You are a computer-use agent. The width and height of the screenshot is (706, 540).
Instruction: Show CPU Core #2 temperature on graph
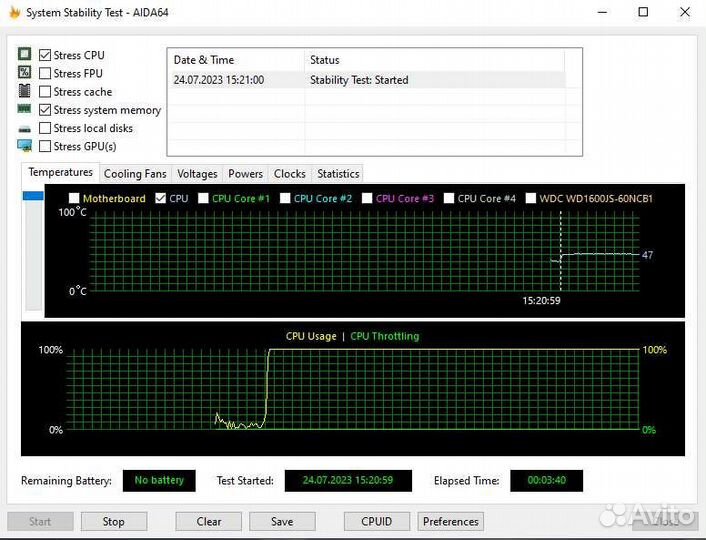[285, 198]
